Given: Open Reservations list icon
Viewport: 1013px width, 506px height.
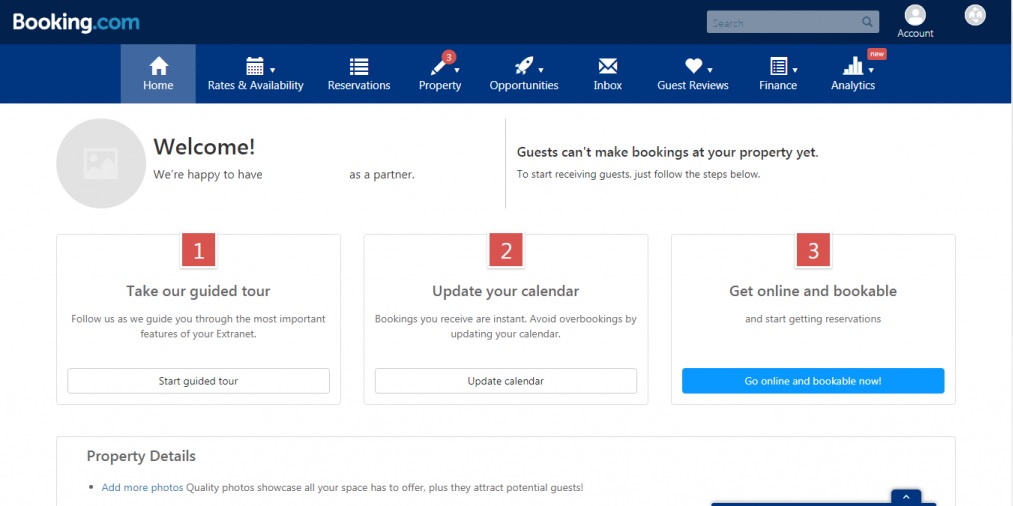Looking at the screenshot, I should point(359,66).
